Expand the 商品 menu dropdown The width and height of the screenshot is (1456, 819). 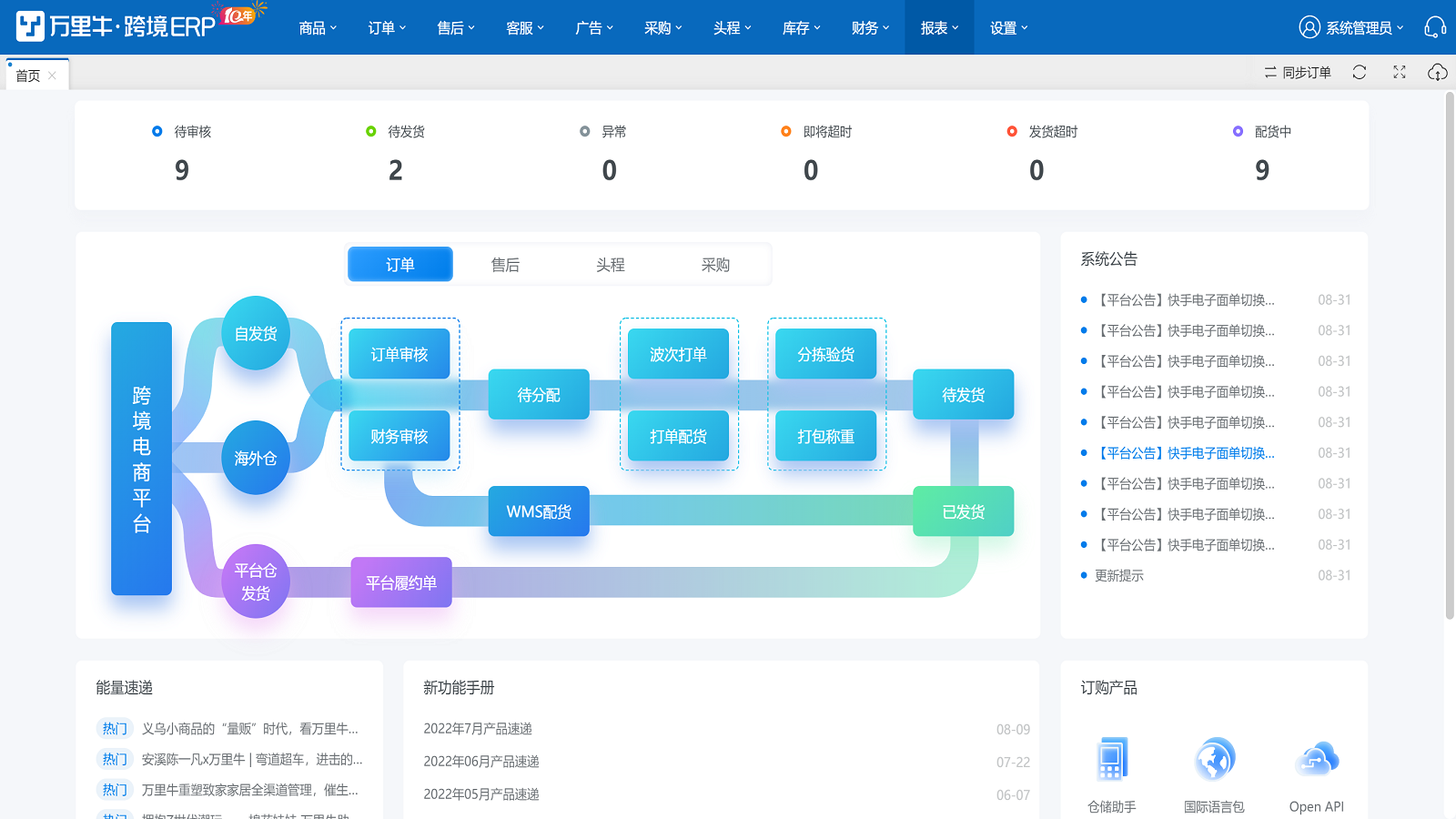tap(318, 27)
